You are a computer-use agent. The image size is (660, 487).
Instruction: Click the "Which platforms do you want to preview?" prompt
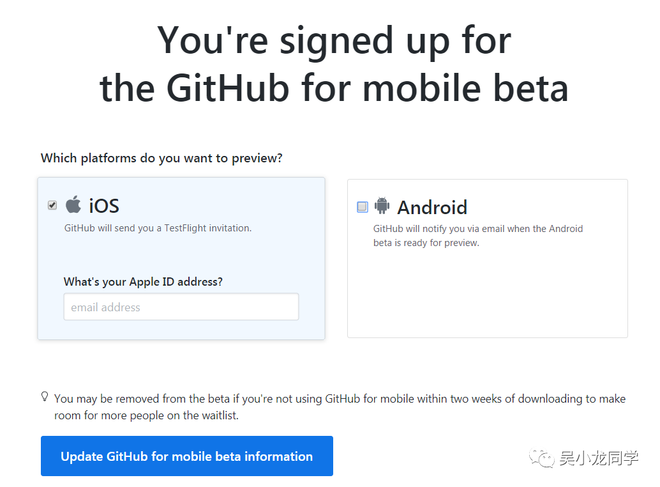(161, 158)
